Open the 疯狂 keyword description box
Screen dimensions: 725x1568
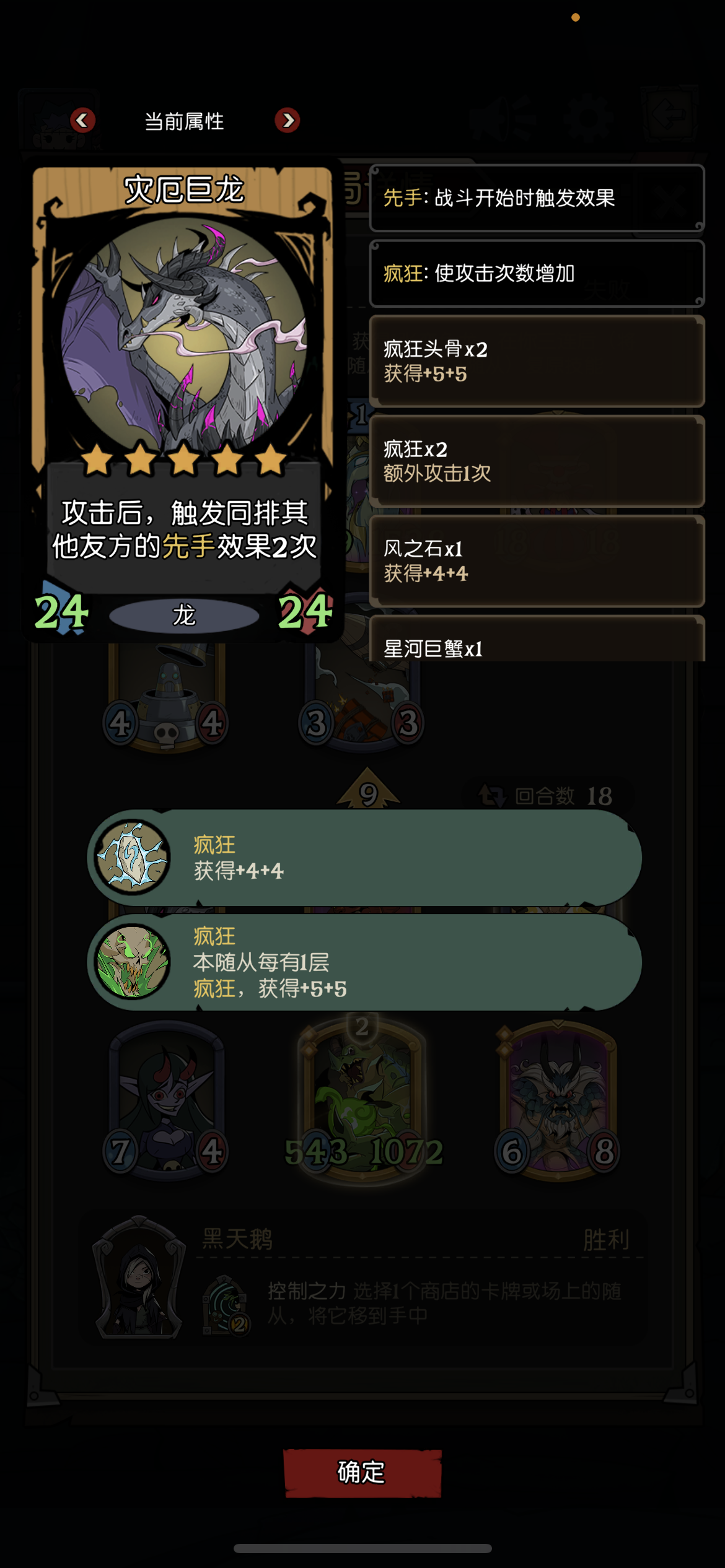coord(537,274)
